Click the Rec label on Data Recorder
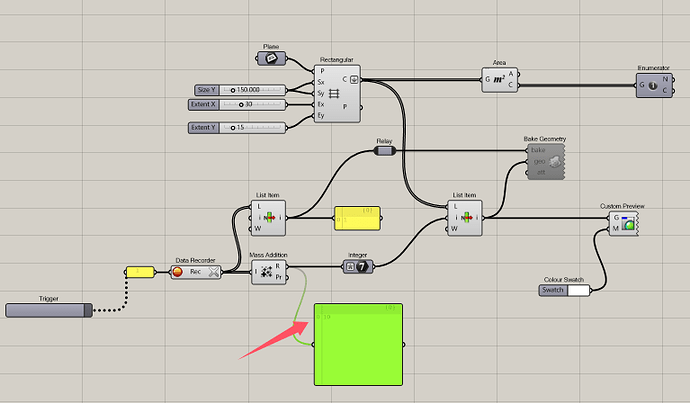 pos(195,272)
